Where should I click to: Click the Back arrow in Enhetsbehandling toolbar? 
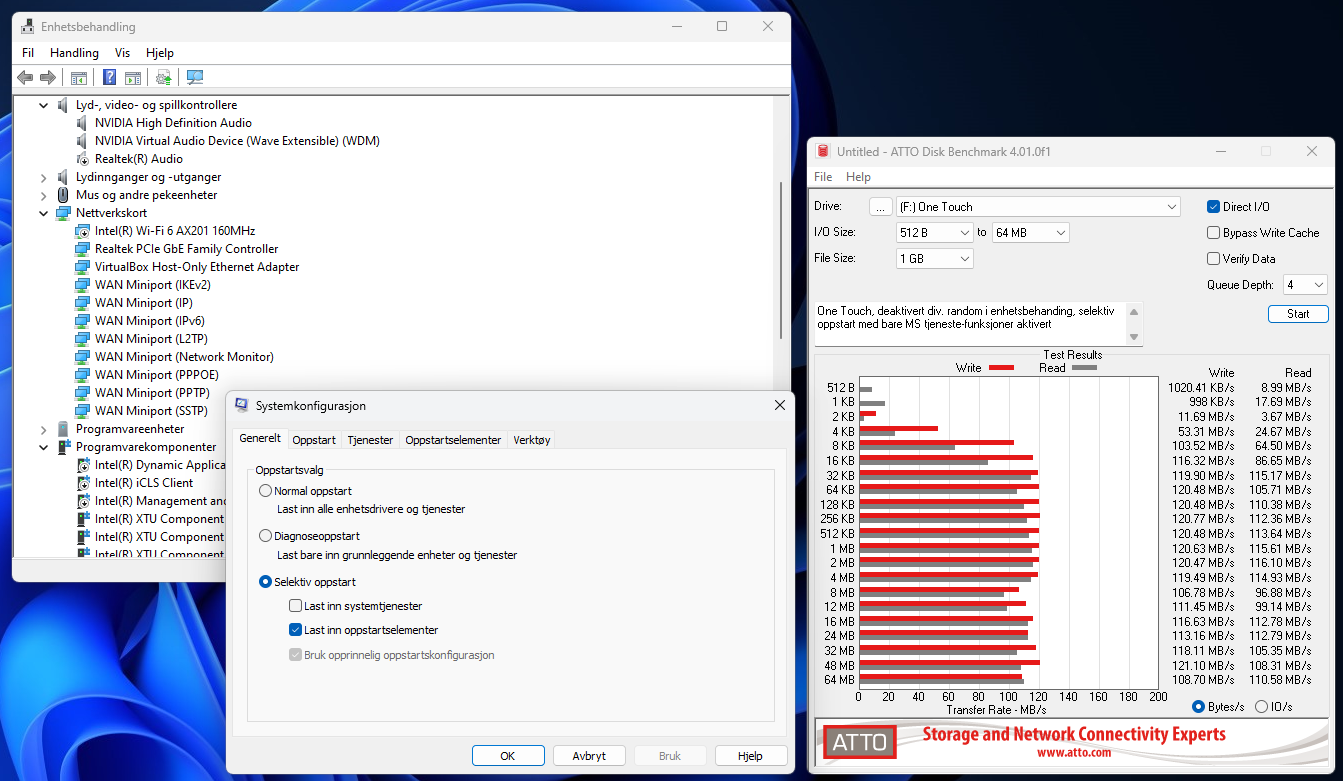pyautogui.click(x=25, y=77)
